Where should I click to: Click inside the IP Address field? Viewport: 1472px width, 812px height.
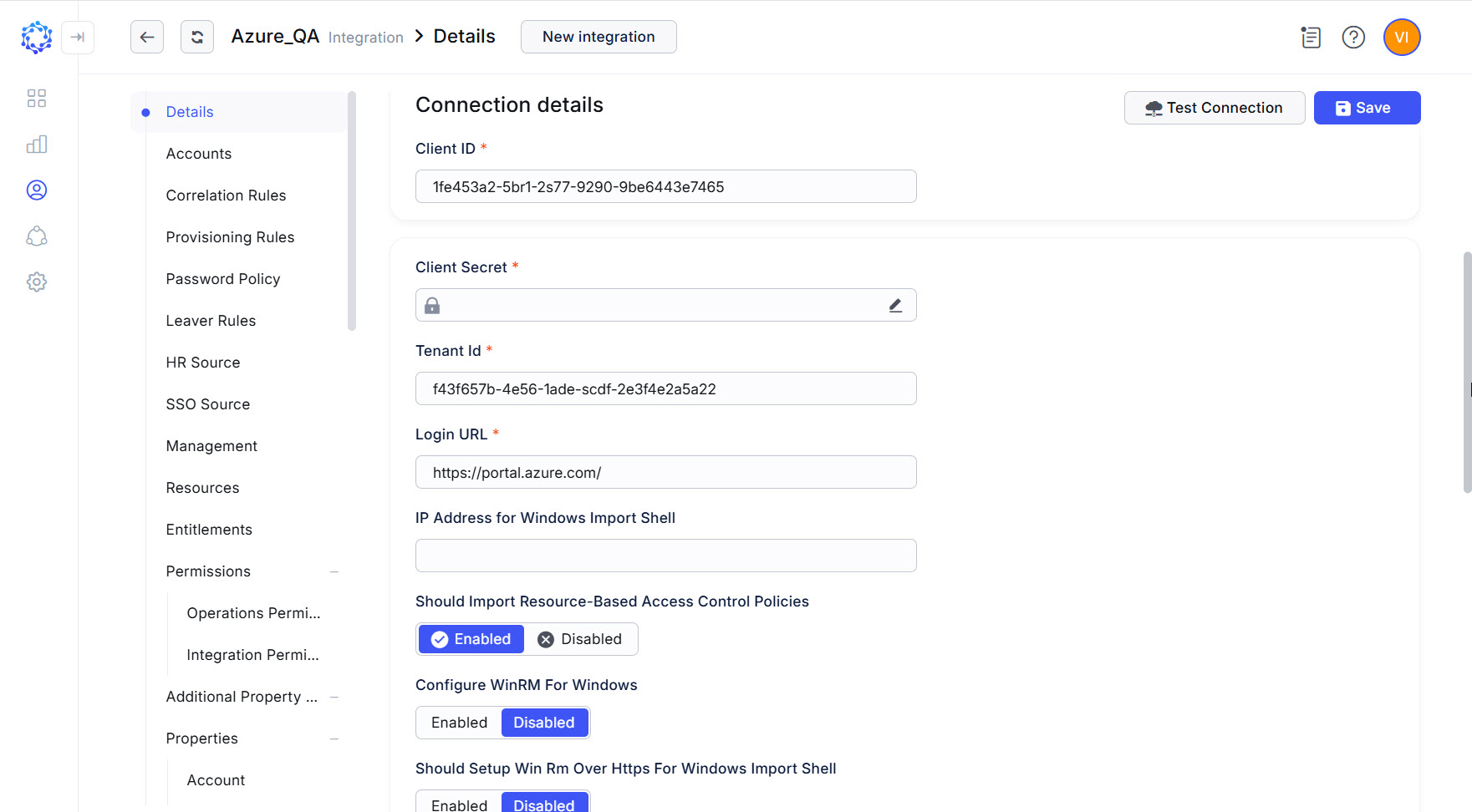pos(665,555)
